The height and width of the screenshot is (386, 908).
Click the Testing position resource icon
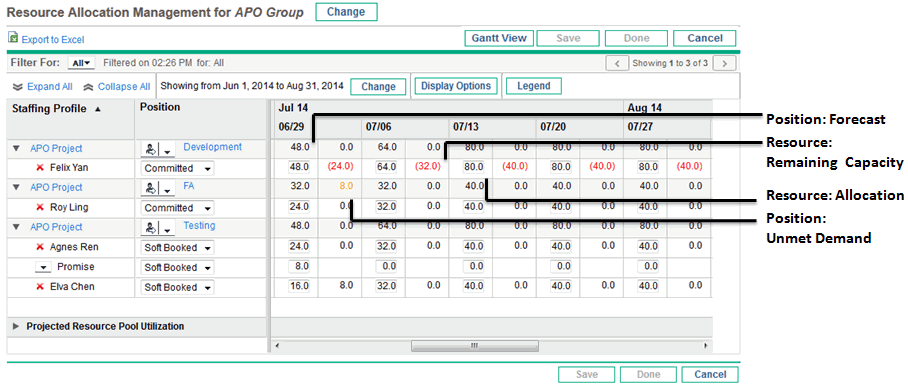(149, 228)
